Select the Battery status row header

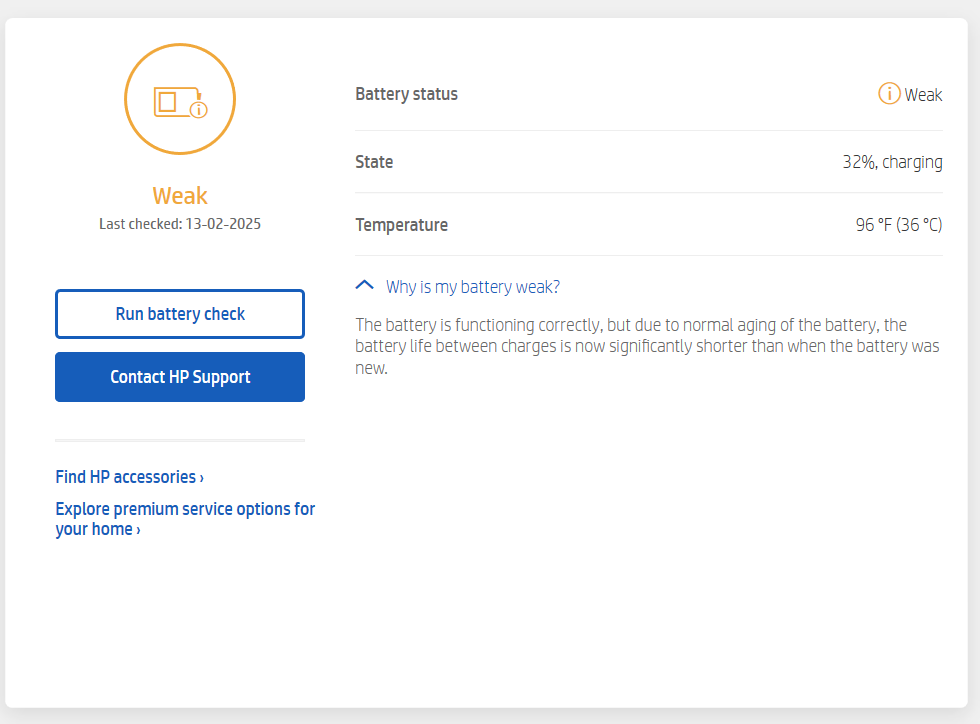pos(406,94)
